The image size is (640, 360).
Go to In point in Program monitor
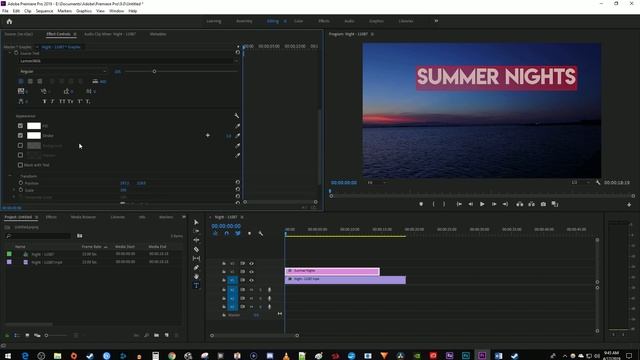coord(459,204)
